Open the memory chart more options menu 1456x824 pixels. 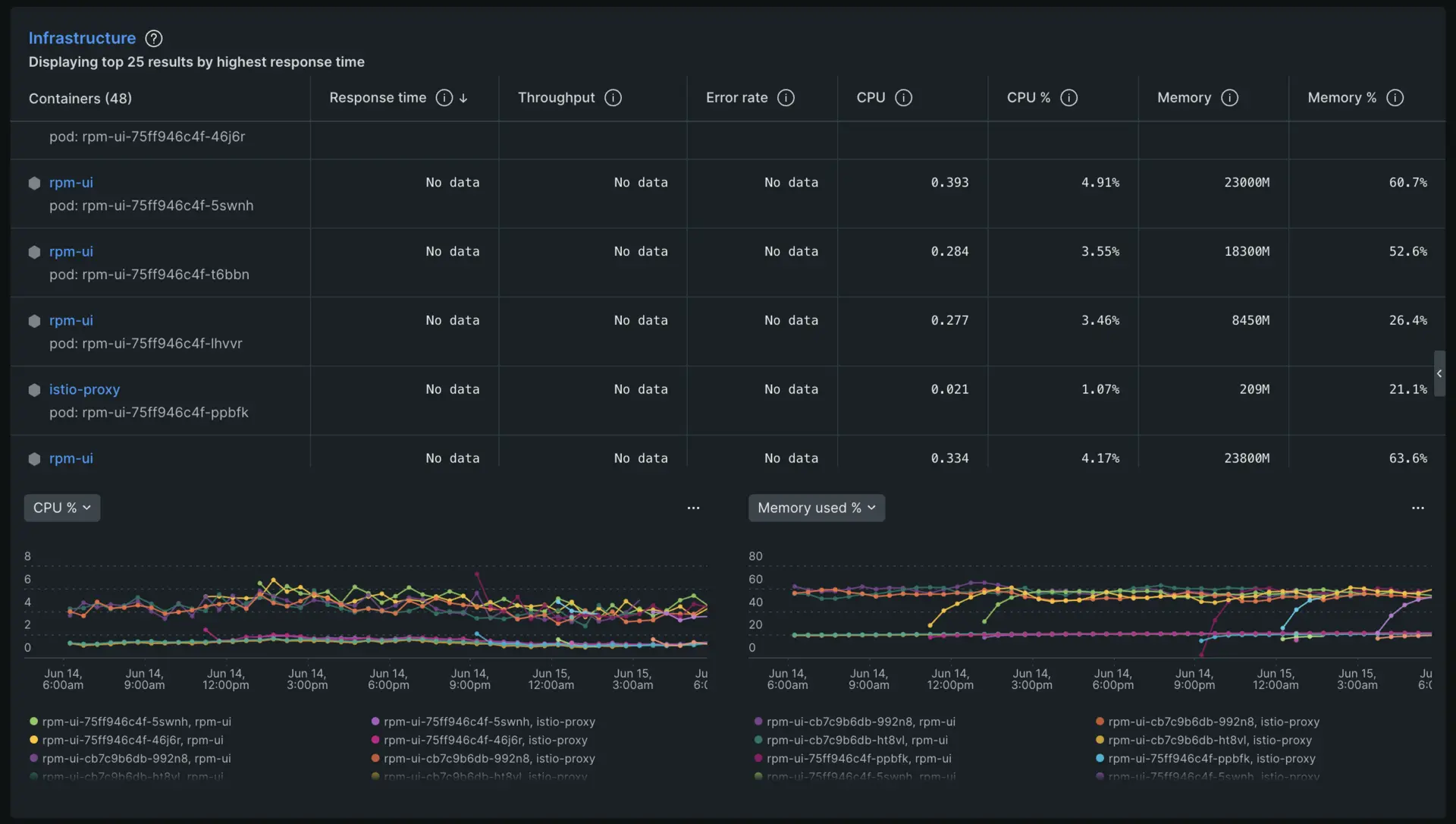pos(1417,508)
